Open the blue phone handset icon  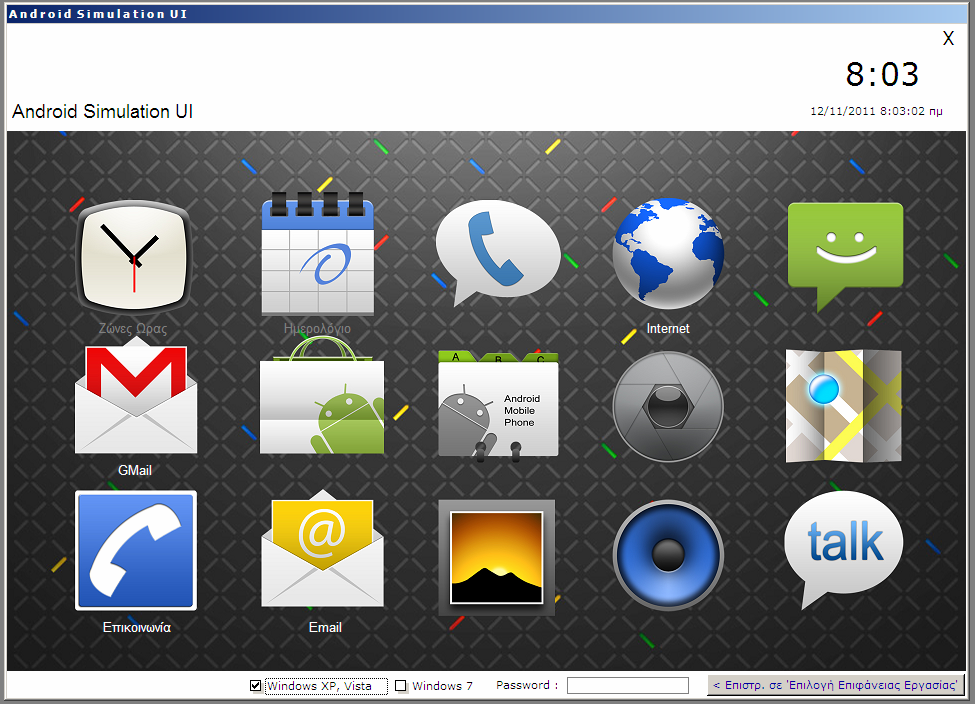pos(136,550)
